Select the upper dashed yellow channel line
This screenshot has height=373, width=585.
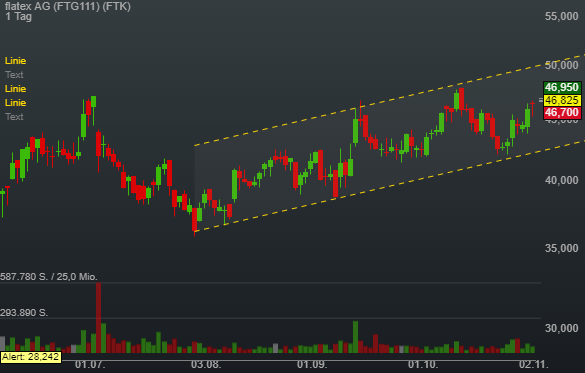389,100
